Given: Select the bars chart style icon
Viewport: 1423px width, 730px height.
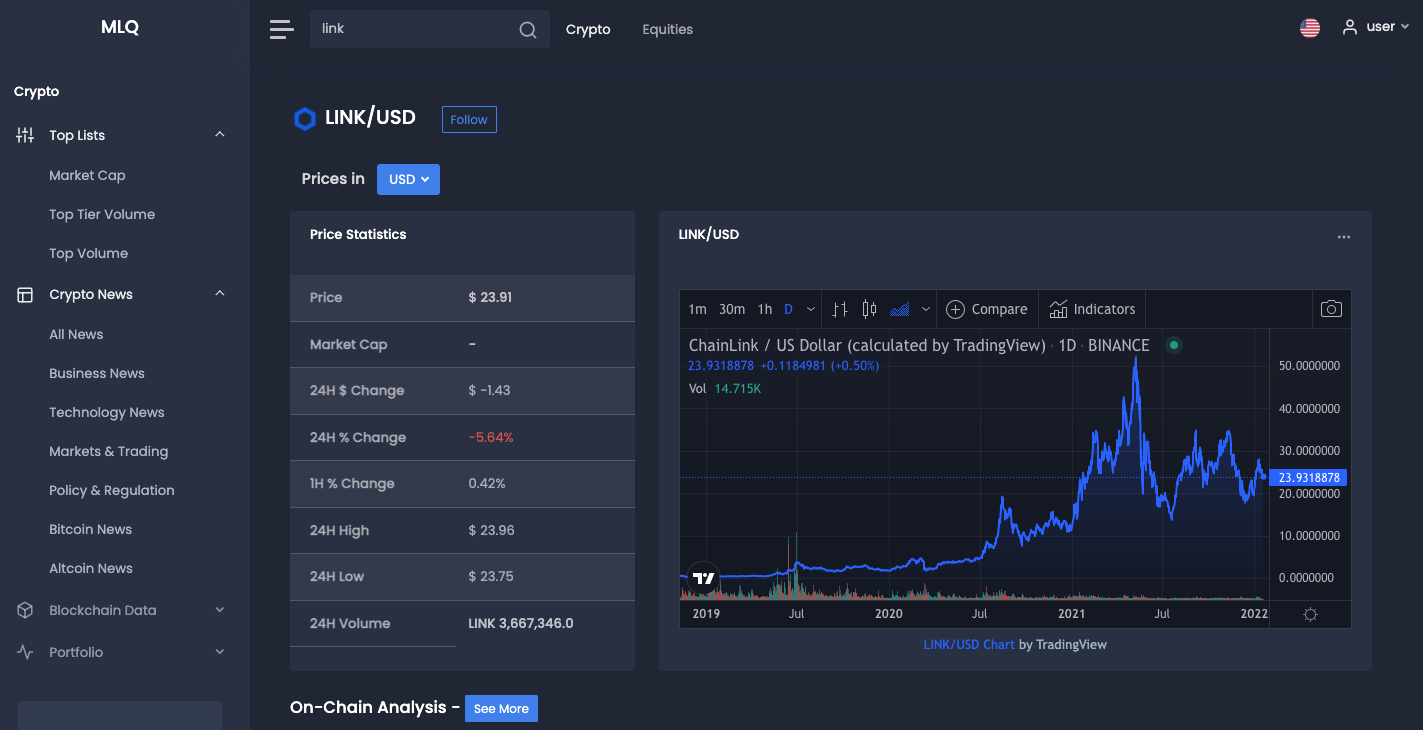Looking at the screenshot, I should 840,309.
